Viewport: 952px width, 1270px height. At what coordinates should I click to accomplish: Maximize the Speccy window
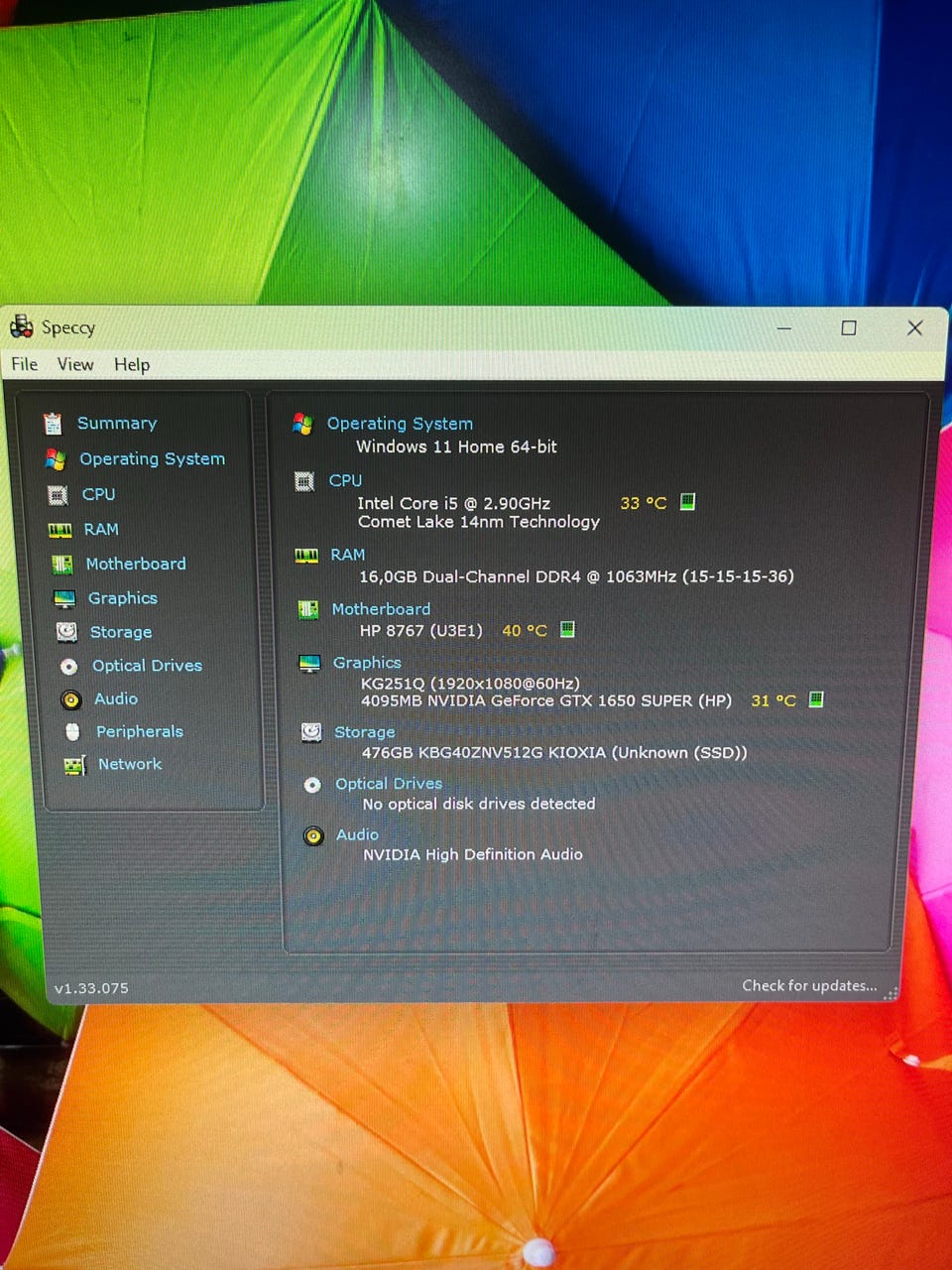tap(849, 327)
